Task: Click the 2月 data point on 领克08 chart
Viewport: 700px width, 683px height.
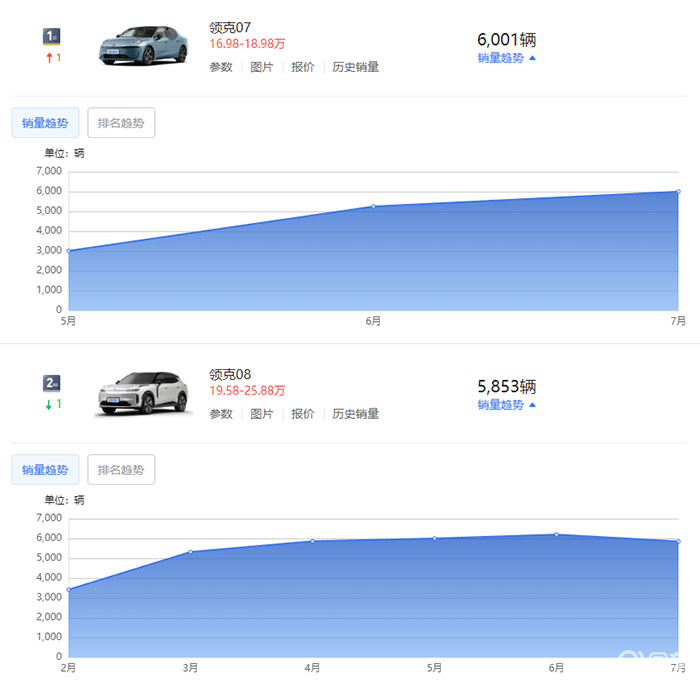Action: click(69, 590)
